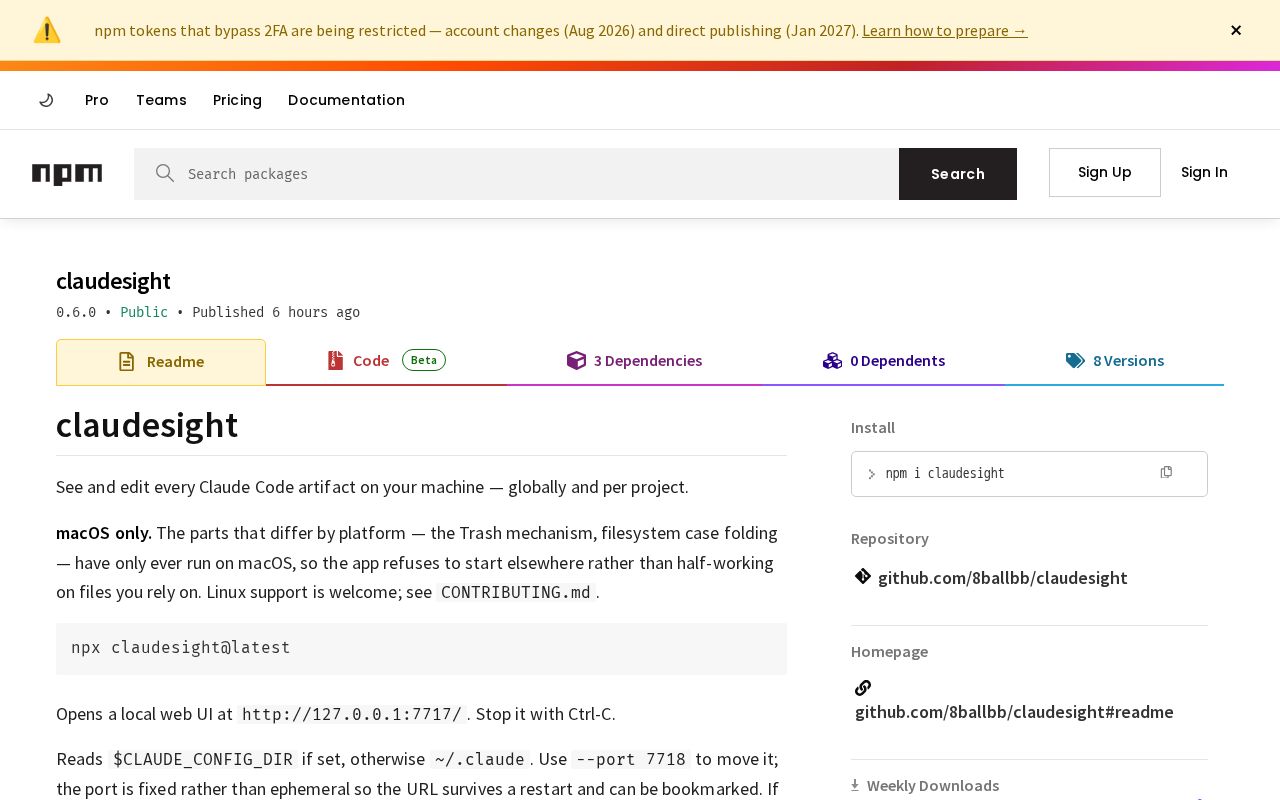Open the claudesight#readme homepage link
The width and height of the screenshot is (1280, 800).
[x=1014, y=711]
